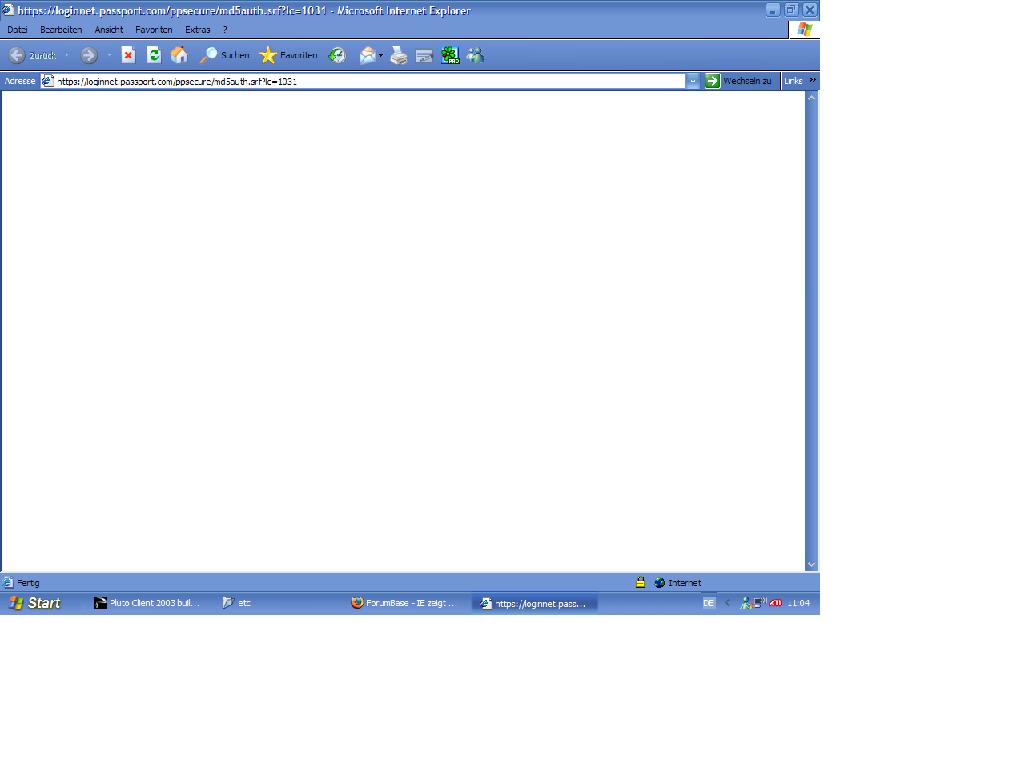The width and height of the screenshot is (1024, 768).
Task: Click the Internet zone globe icon
Action: point(660,583)
